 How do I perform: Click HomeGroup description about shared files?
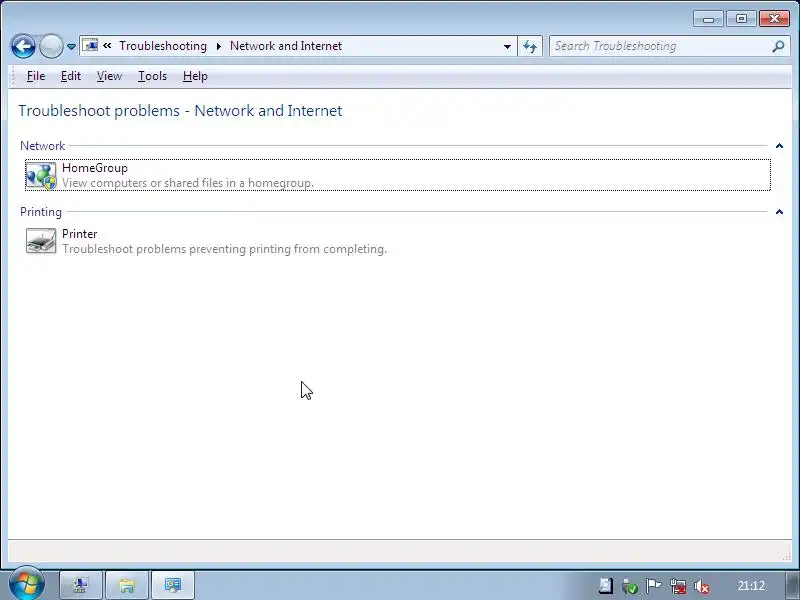pos(188,183)
